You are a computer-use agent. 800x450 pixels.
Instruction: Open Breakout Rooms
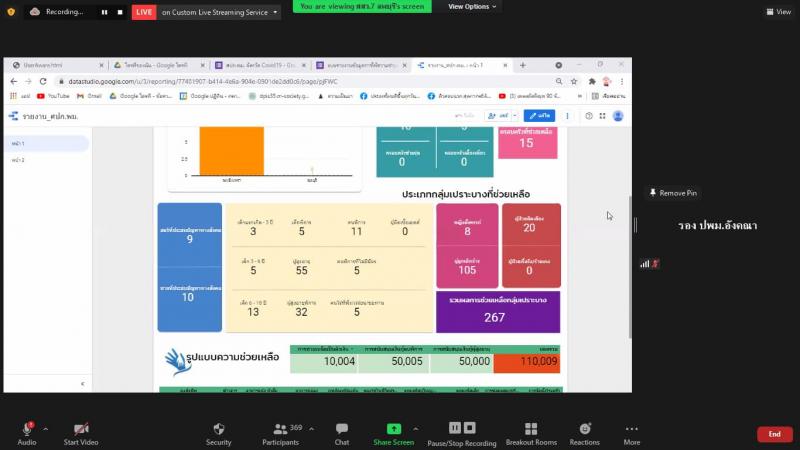[531, 434]
